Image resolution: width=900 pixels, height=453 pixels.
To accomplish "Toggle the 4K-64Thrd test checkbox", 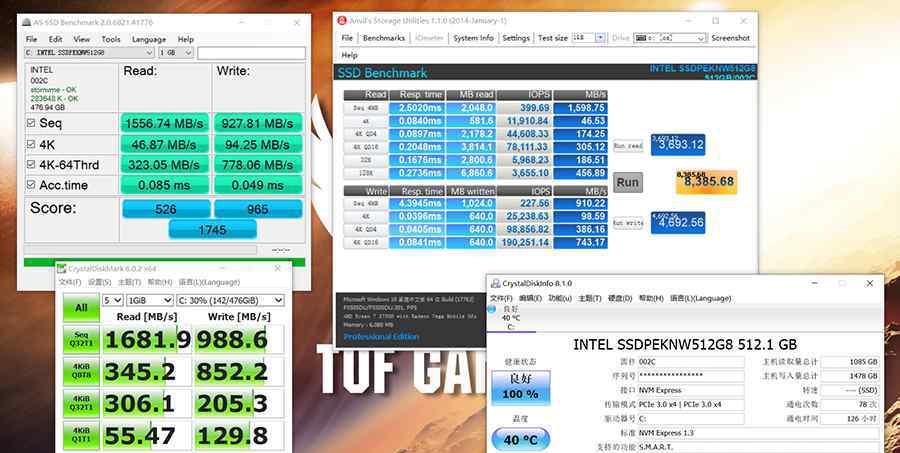I will click(x=31, y=165).
